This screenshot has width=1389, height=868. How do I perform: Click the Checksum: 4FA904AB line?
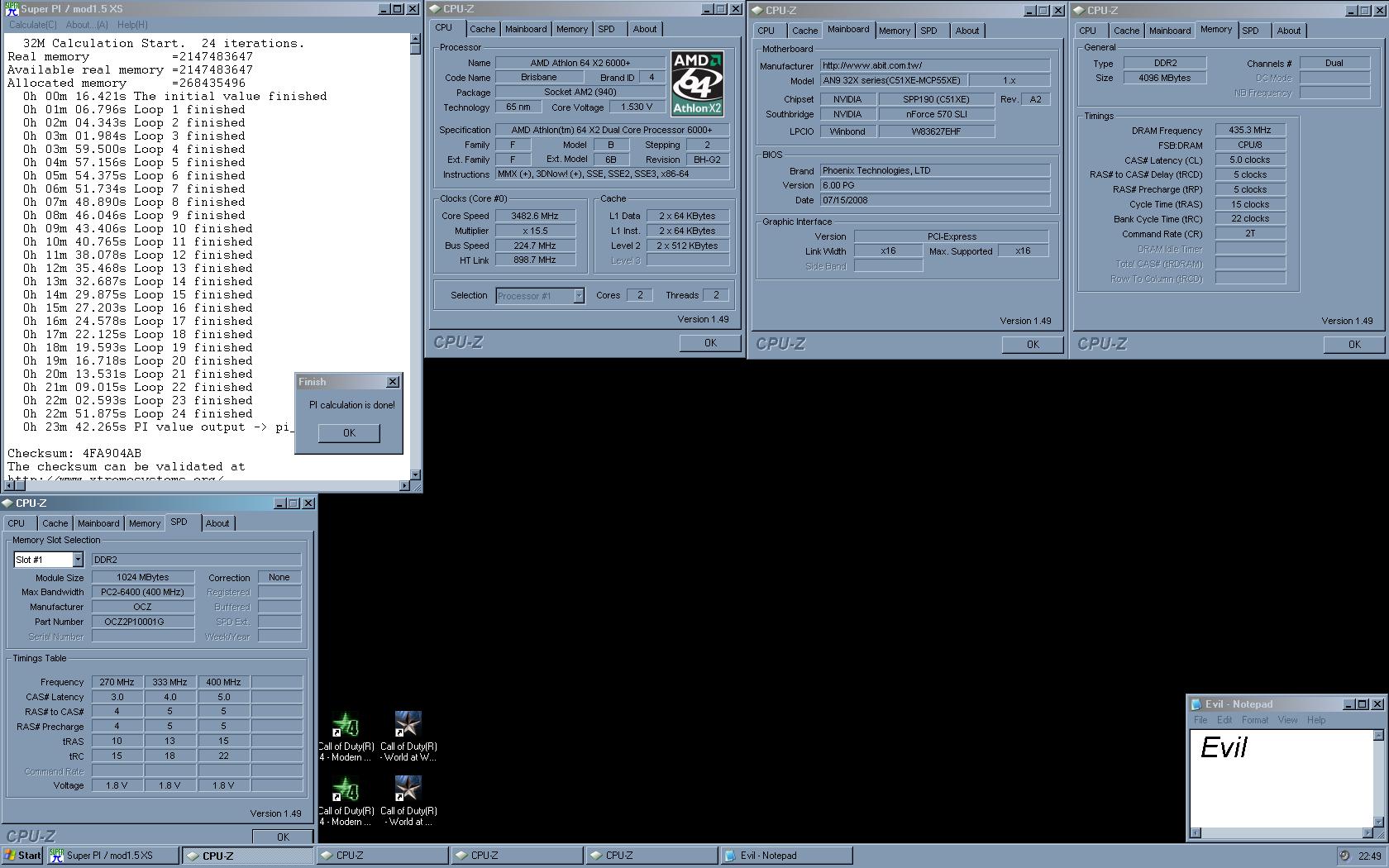tap(74, 453)
